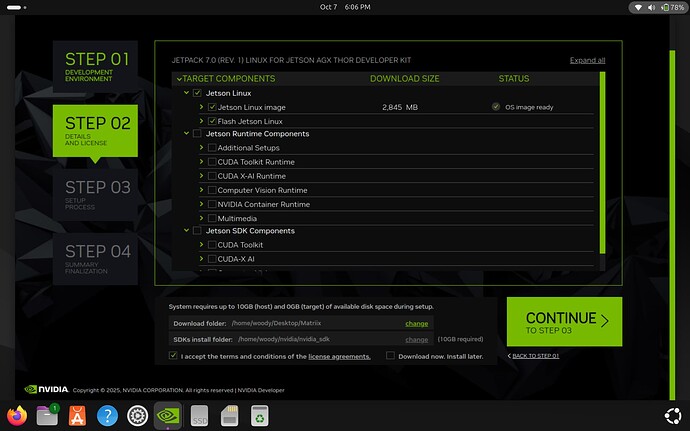
Task: Check CUDA X-AI Runtime
Action: (x=212, y=176)
